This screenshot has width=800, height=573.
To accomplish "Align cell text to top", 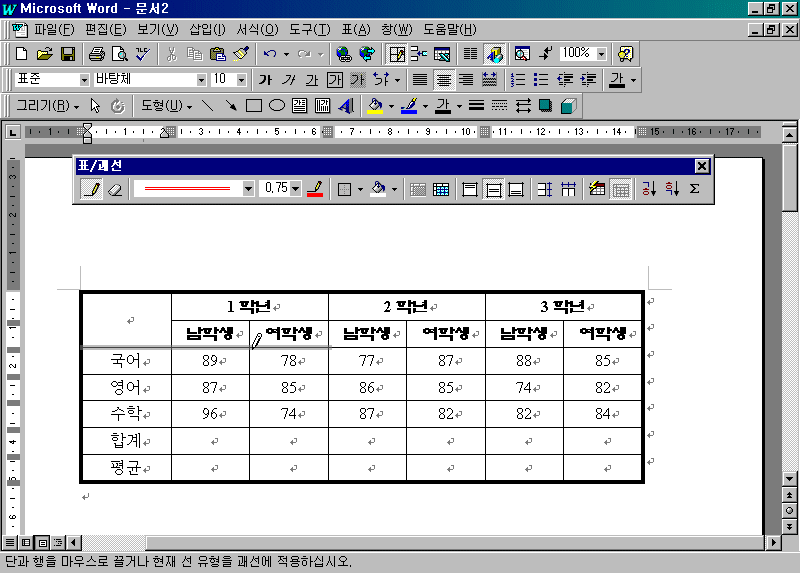I will pos(469,189).
